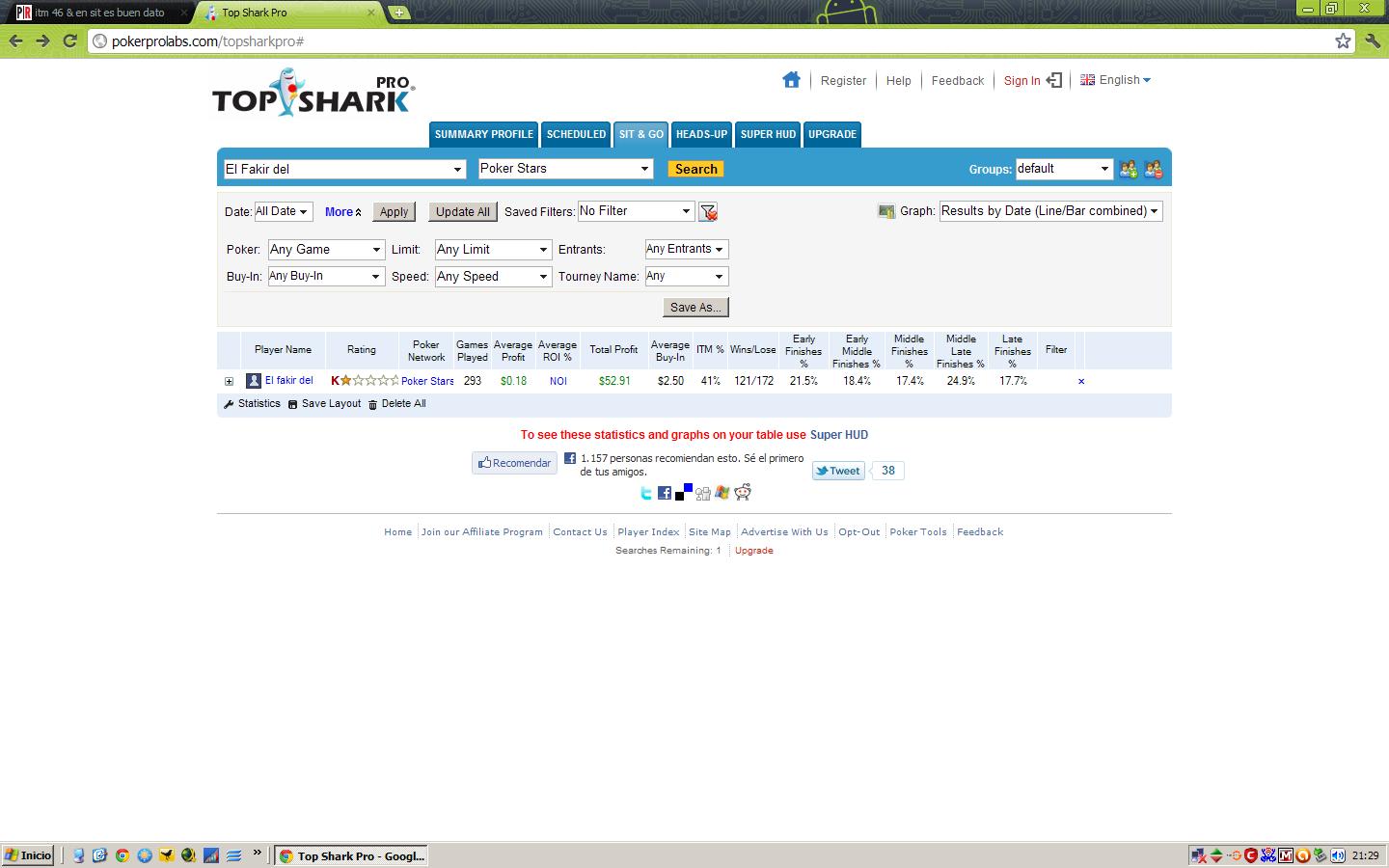Switch to the Super HUD tab
This screenshot has width=1389, height=868.
click(x=768, y=134)
